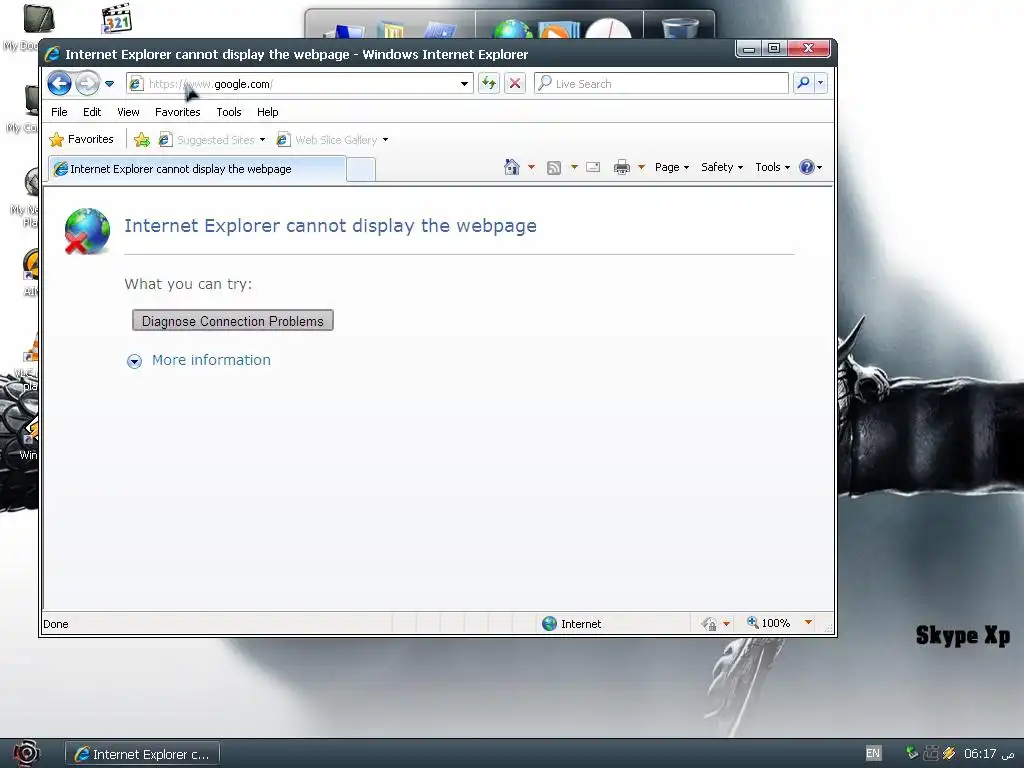Open Favorites center with star button
The image size is (1024, 768).
[82, 139]
